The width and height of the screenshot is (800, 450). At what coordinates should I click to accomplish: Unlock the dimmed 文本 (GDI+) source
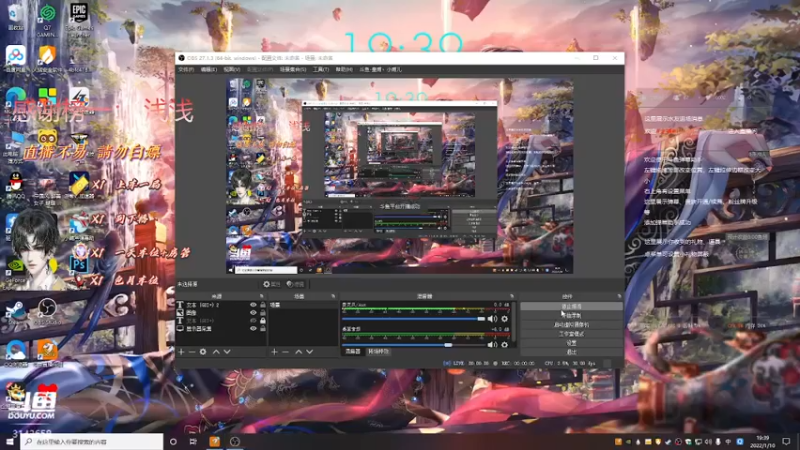pyautogui.click(x=263, y=320)
